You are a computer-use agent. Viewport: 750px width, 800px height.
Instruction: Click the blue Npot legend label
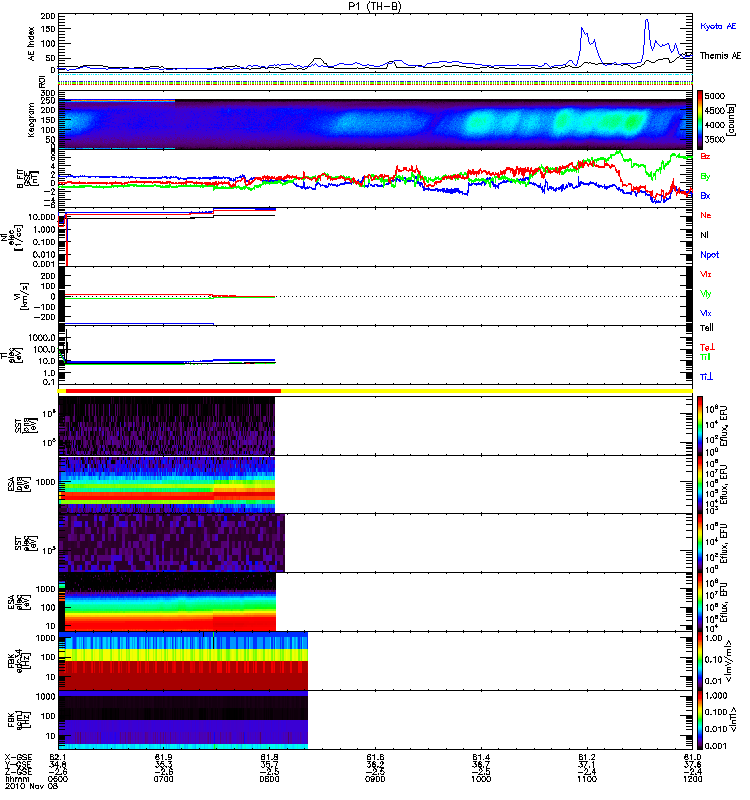709,254
